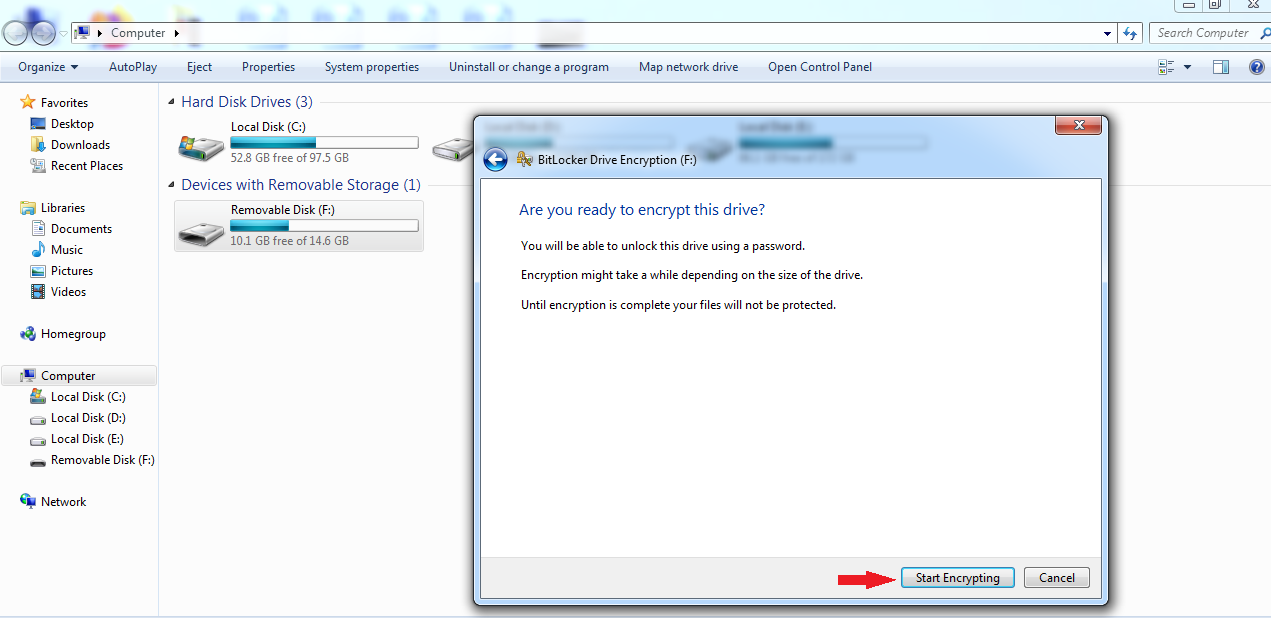Open Downloads under Favorites
Viewport: 1271px width, 618px height.
[x=80, y=145]
